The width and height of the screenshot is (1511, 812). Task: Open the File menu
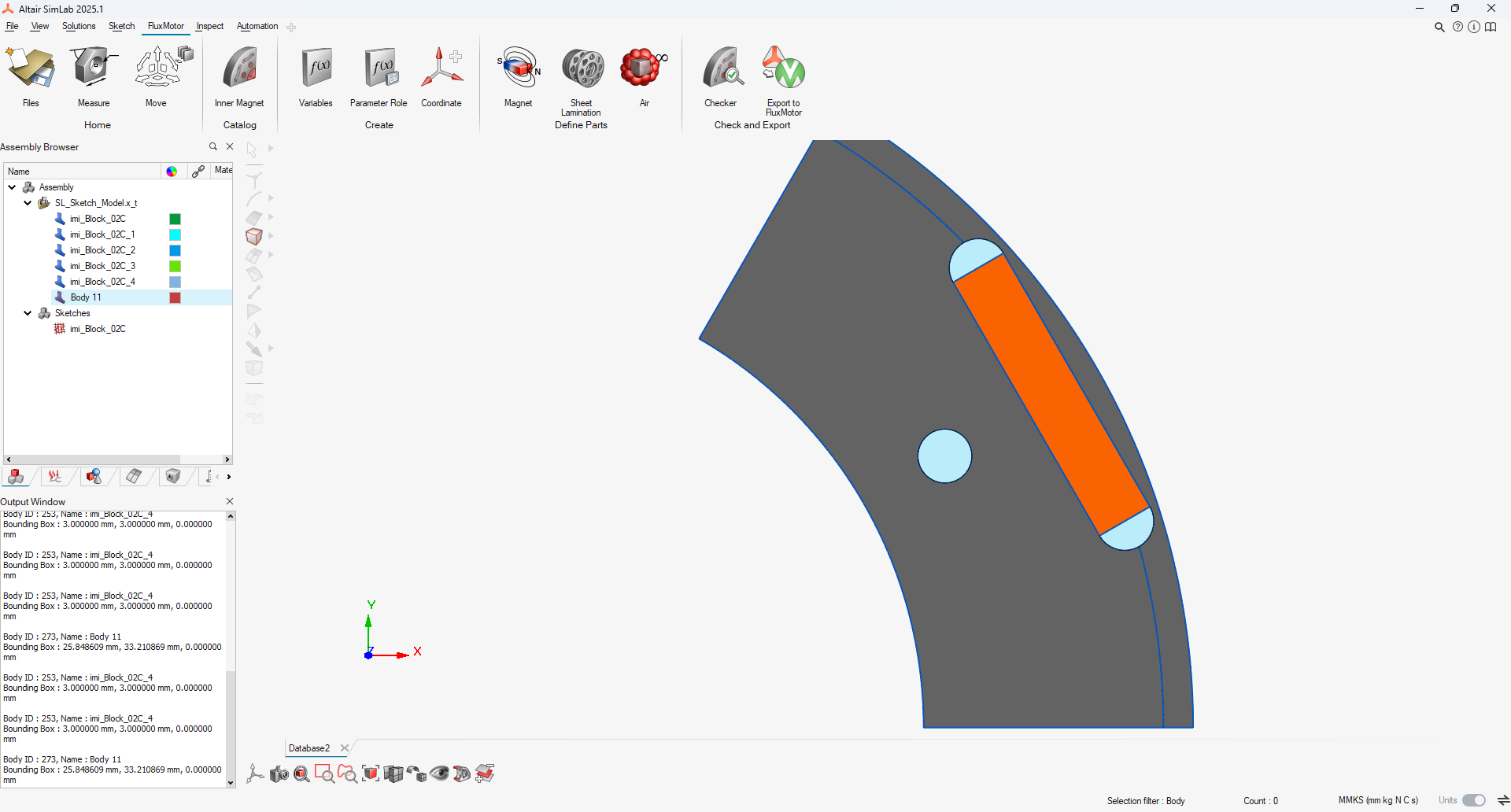[12, 26]
